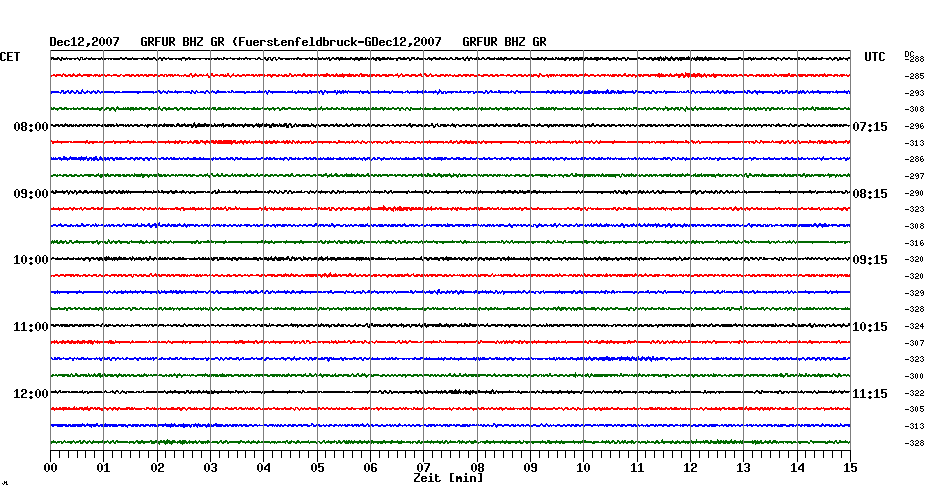Click the 11:00 CET time label
Viewport: 930px width, 494px height.
[x=31, y=327]
